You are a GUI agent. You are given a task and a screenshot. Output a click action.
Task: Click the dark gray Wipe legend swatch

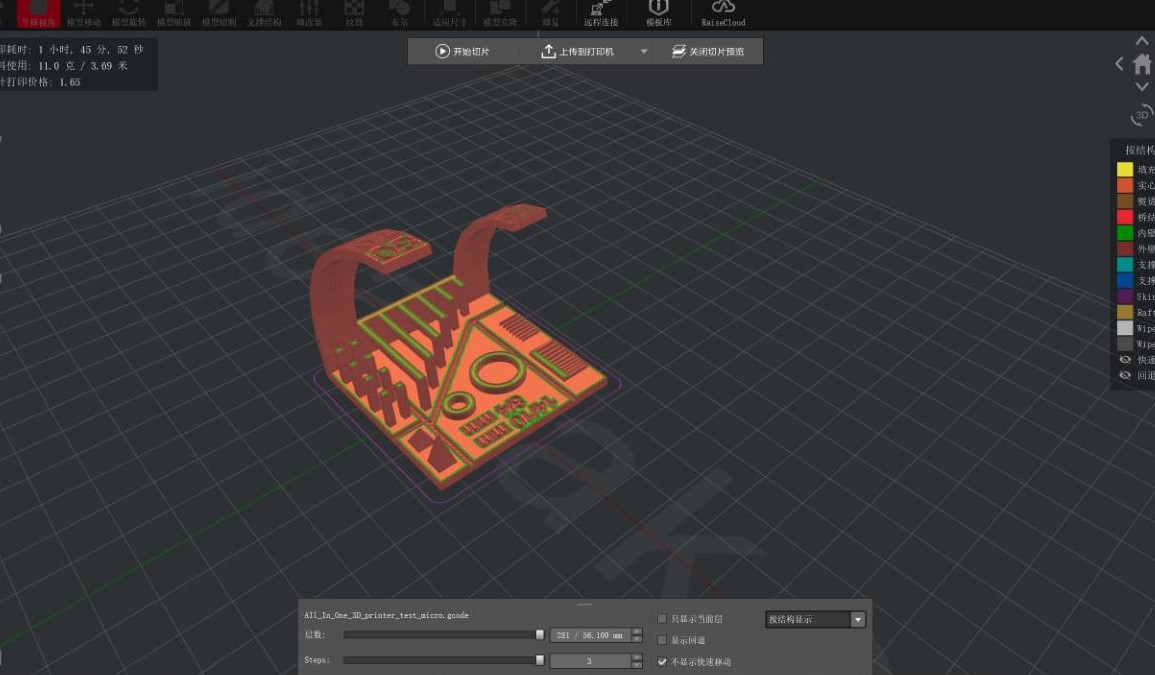tap(1125, 344)
